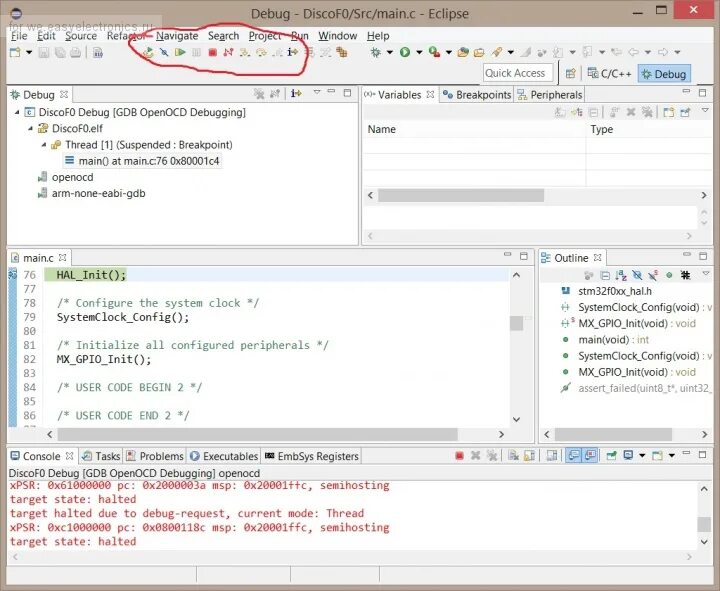The height and width of the screenshot is (591, 720).
Task: Click the binary build icon in the toolbar
Action: (x=98, y=52)
